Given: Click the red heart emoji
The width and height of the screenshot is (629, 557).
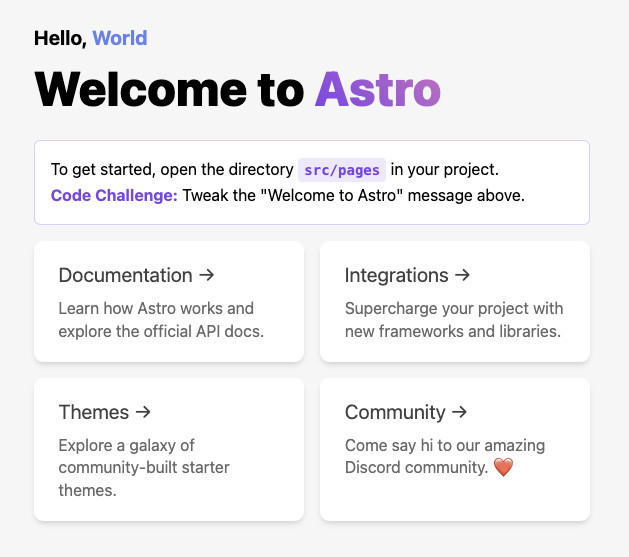Looking at the screenshot, I should click(x=503, y=467).
